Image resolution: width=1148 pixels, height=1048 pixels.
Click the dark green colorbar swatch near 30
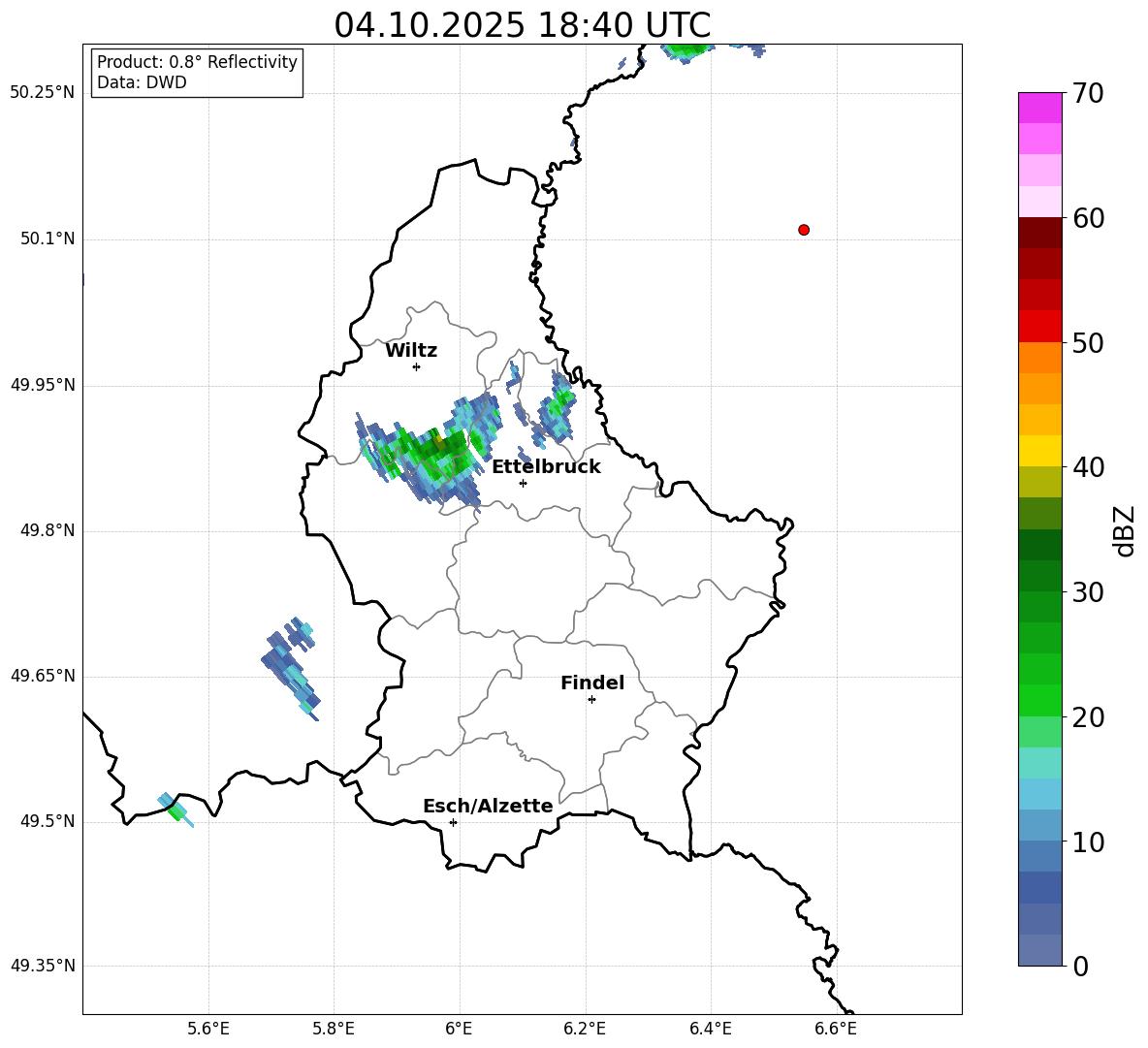pos(1039,575)
